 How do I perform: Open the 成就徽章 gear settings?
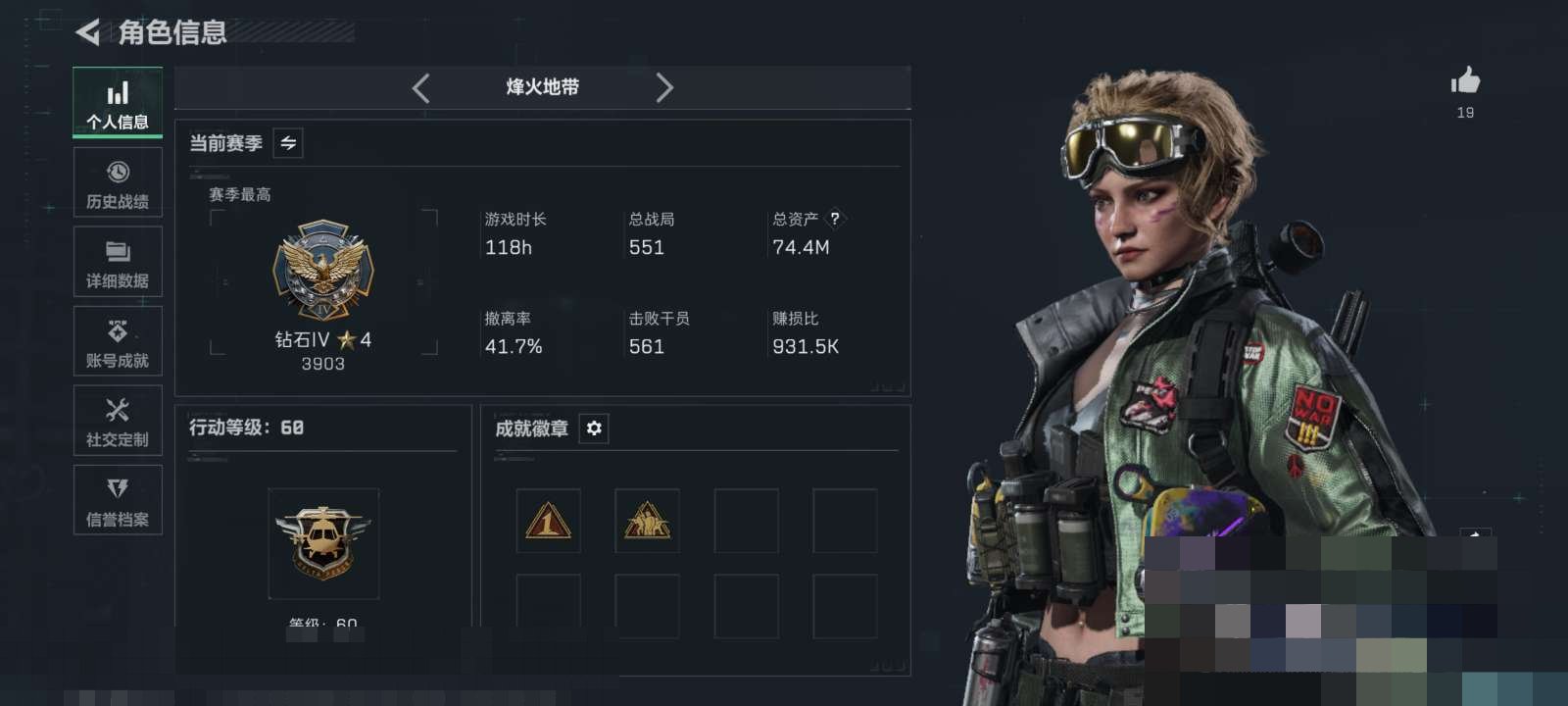tap(594, 429)
